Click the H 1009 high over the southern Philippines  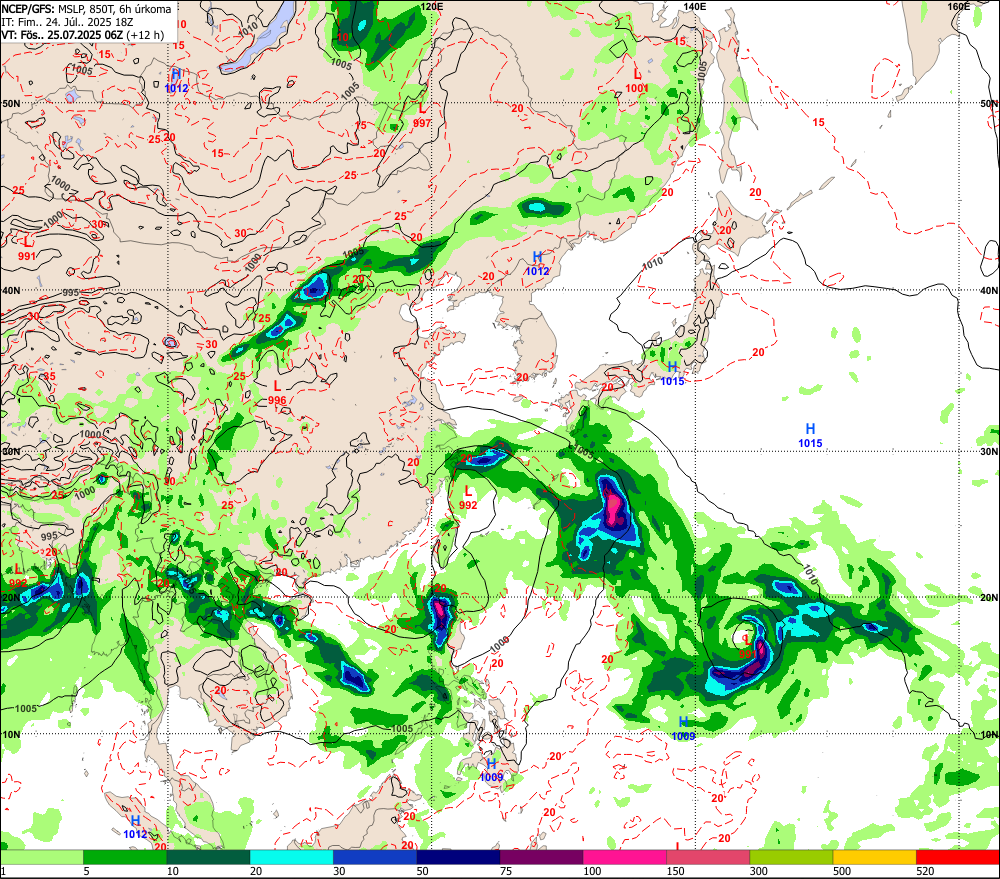point(492,770)
